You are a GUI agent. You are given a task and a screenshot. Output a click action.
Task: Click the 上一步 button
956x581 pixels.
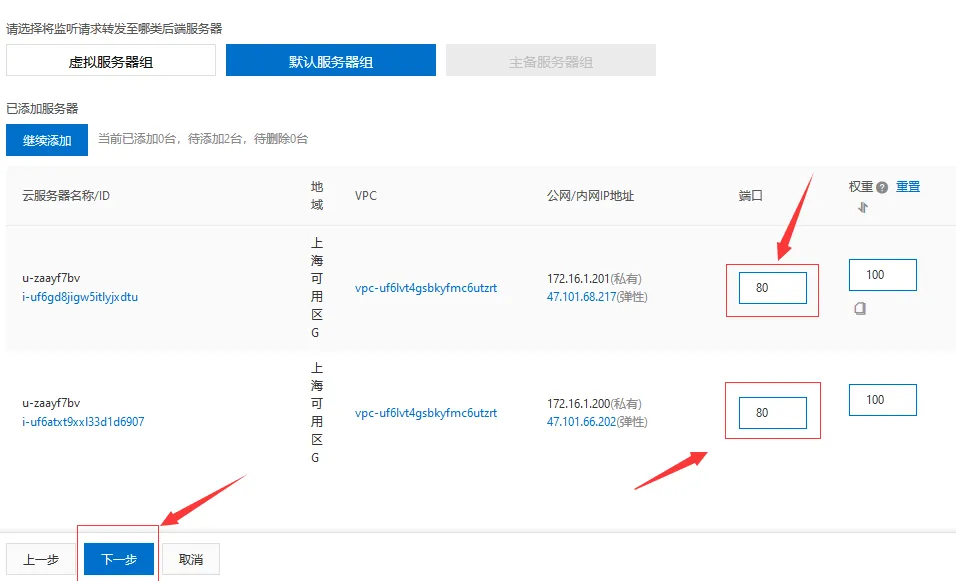click(41, 559)
